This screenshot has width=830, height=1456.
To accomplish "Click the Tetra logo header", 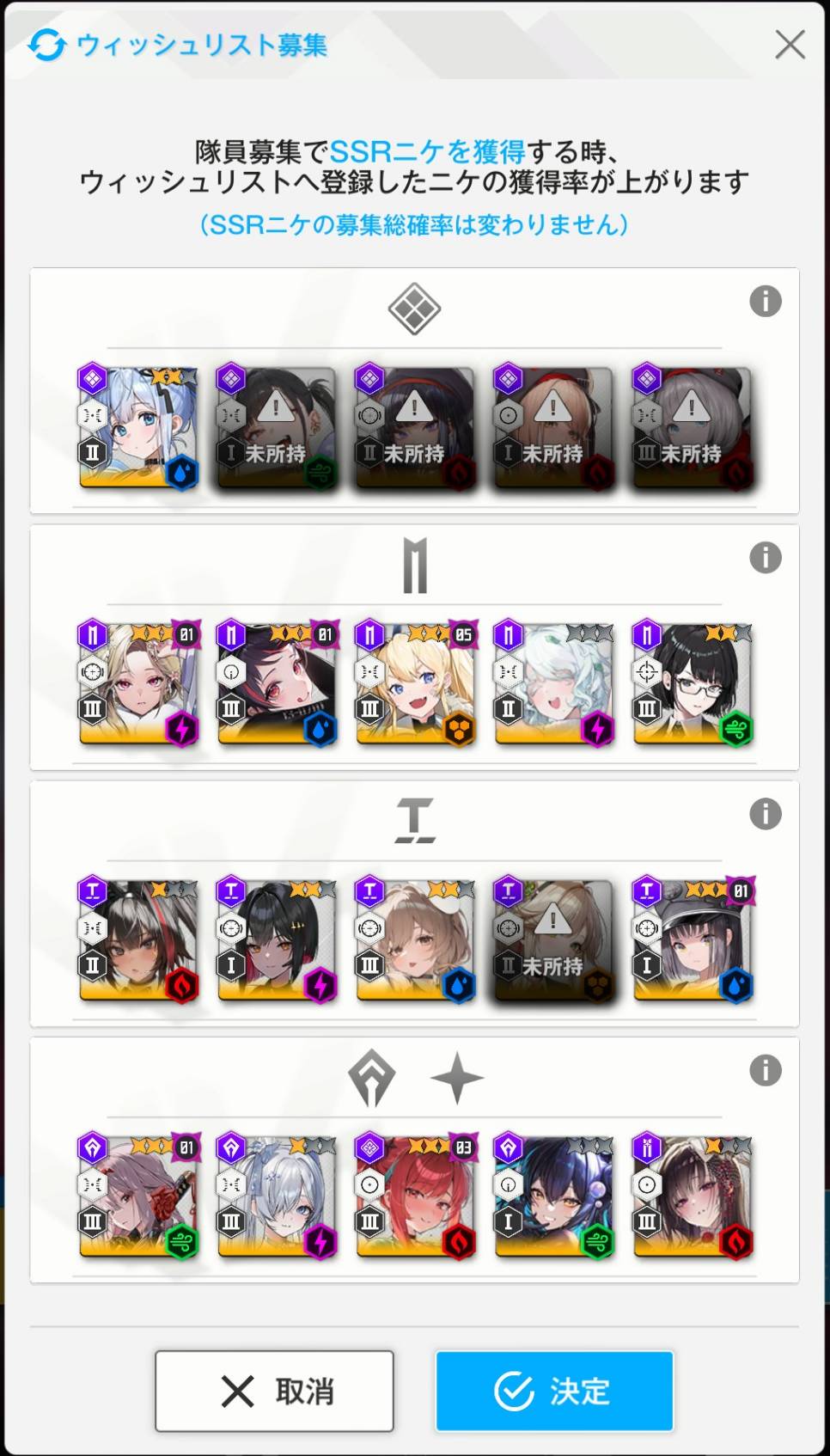I will pos(415,820).
